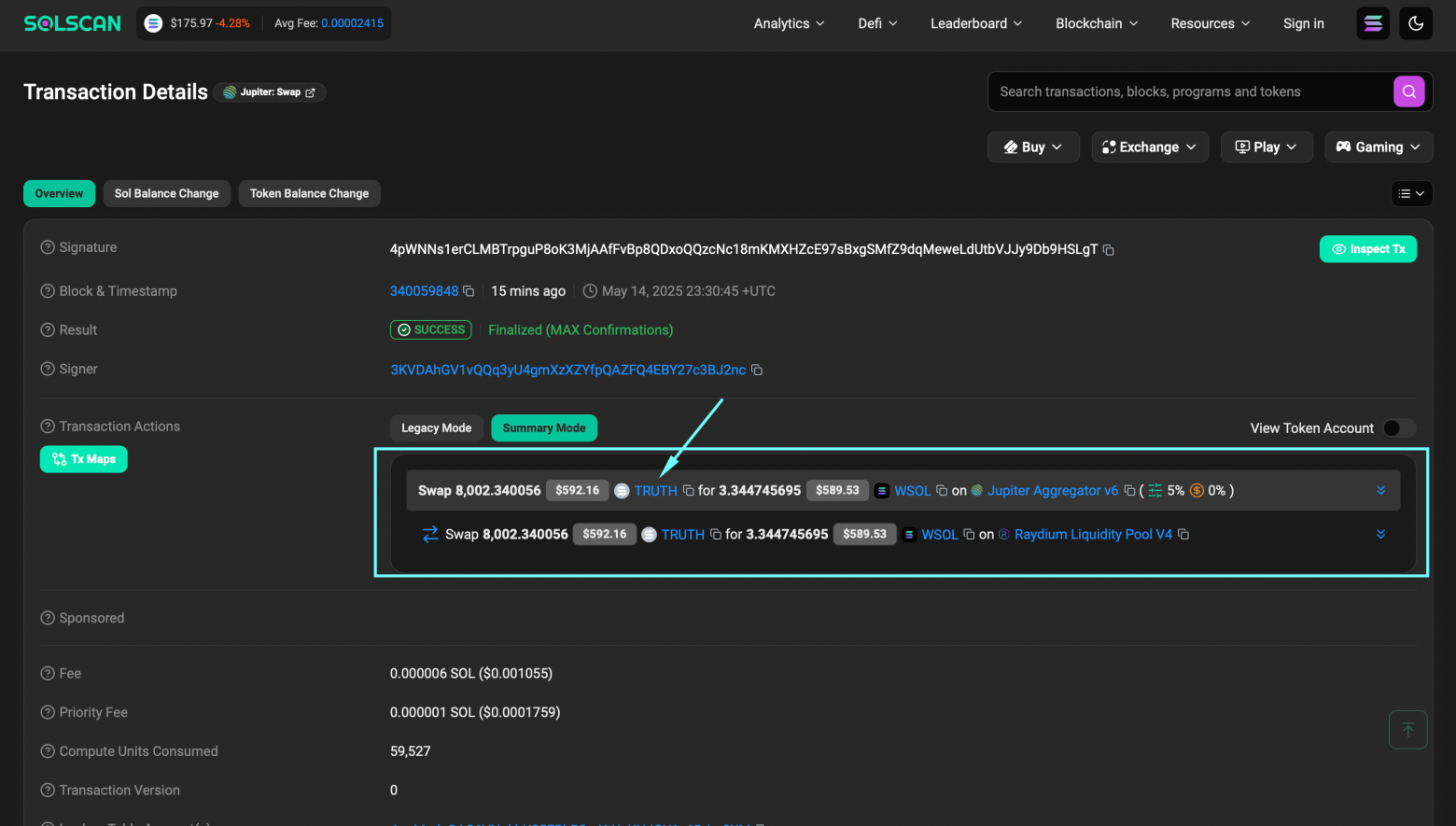Open the Exchange dropdown
The image size is (1456, 826).
(1149, 147)
